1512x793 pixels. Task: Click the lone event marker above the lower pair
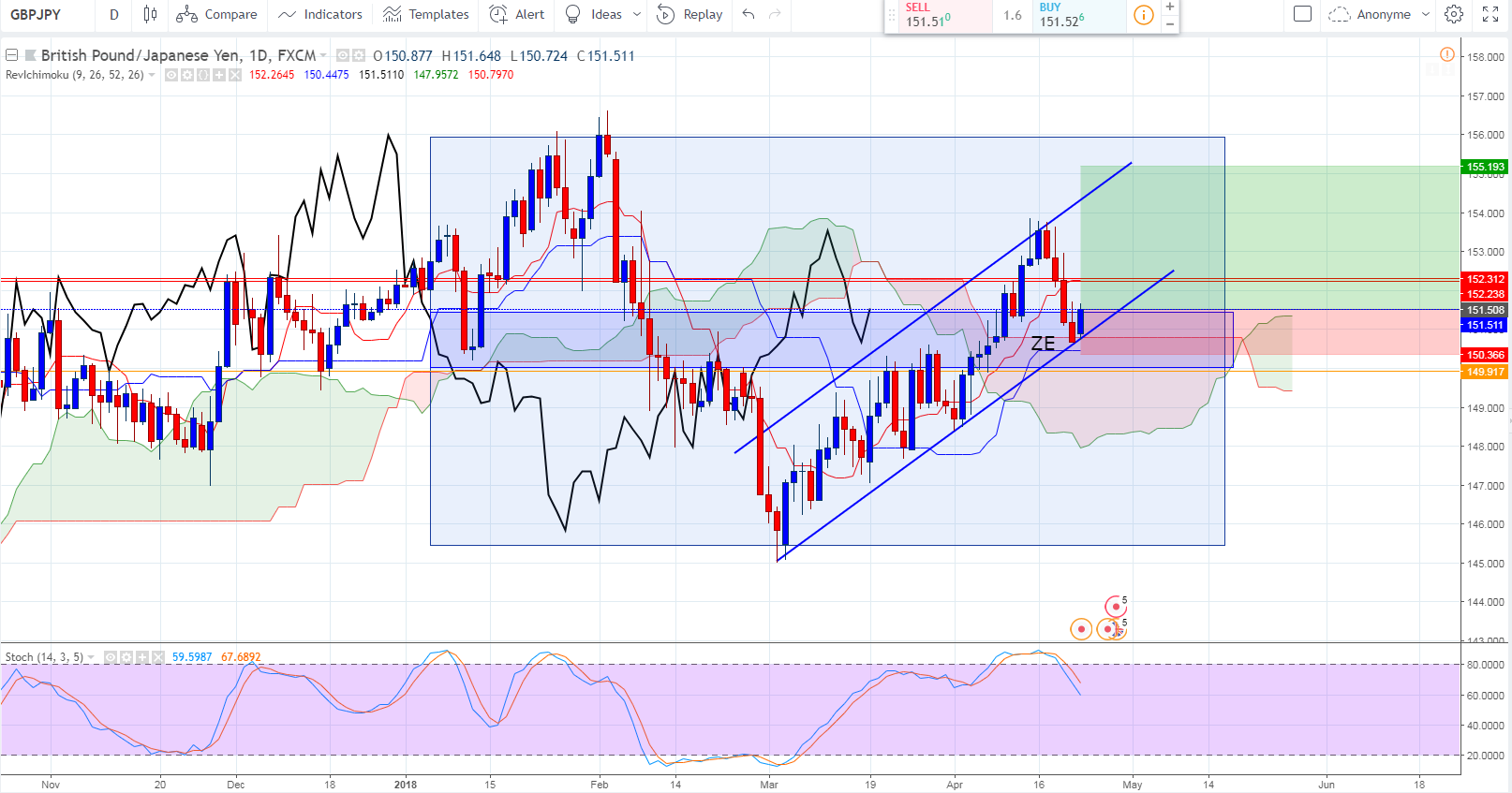1116,607
